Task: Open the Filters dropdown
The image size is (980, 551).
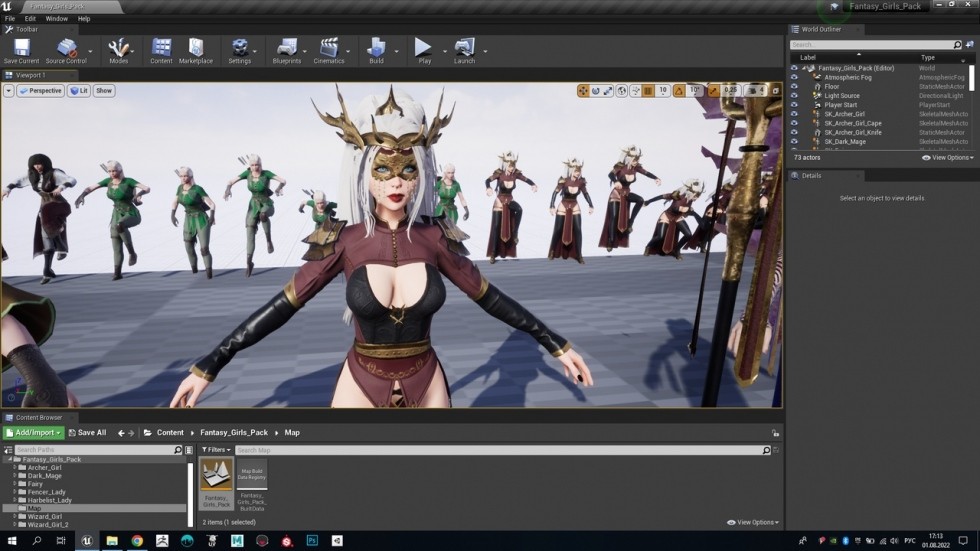Action: (216, 450)
